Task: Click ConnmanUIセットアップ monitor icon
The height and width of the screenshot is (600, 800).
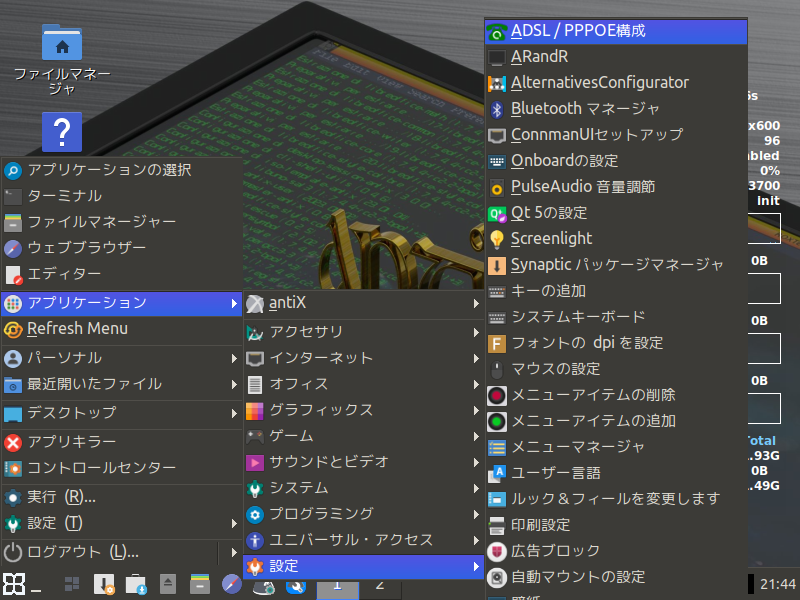Action: coord(496,135)
